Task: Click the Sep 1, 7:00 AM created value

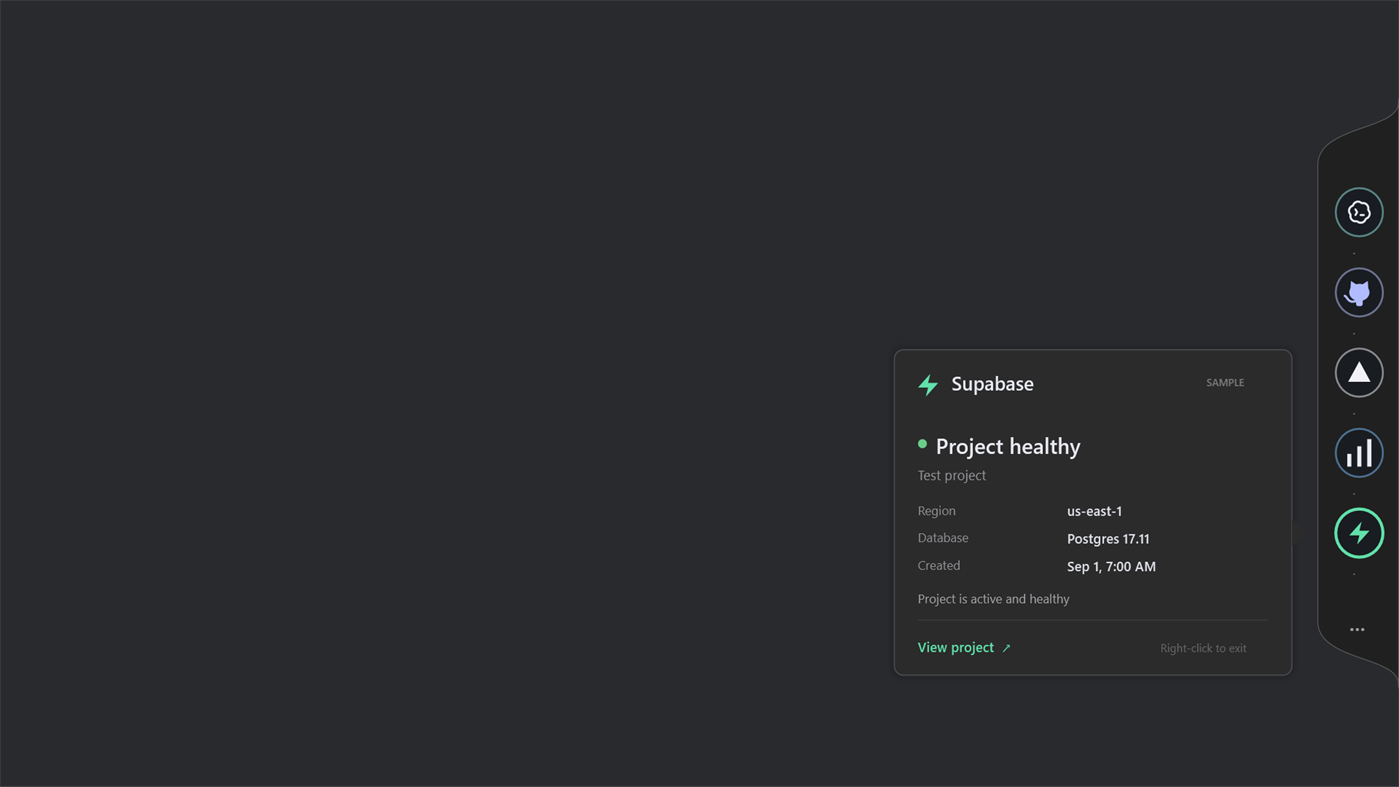Action: 1111,566
